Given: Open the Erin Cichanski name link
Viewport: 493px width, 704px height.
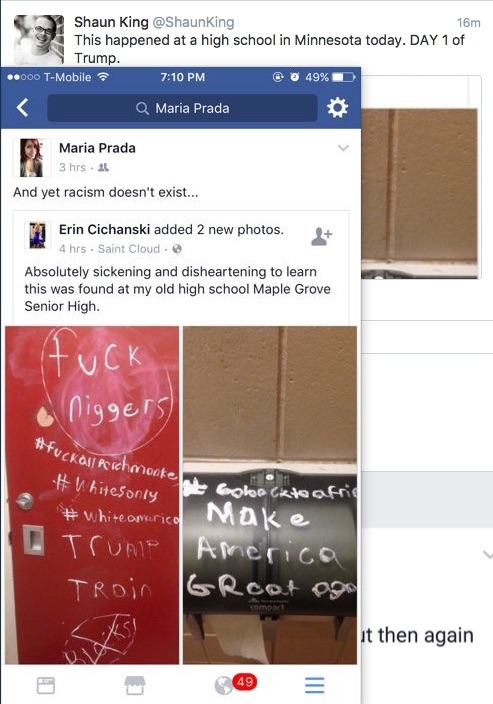Looking at the screenshot, I should [x=104, y=229].
